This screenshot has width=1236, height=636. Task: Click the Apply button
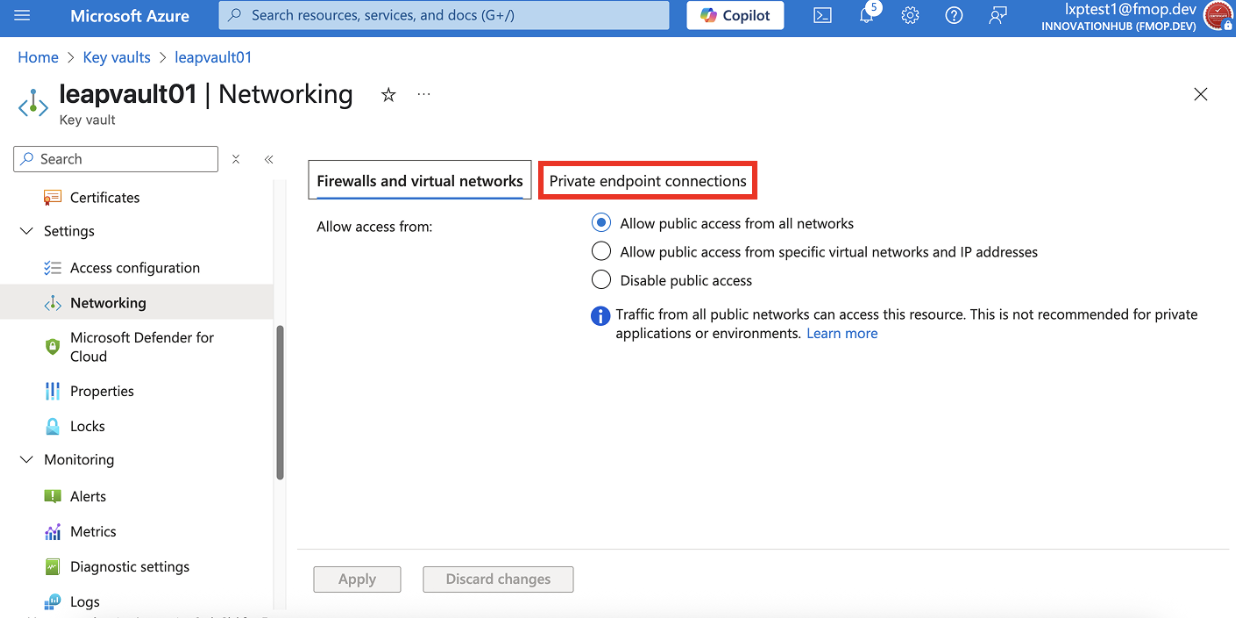coord(357,579)
